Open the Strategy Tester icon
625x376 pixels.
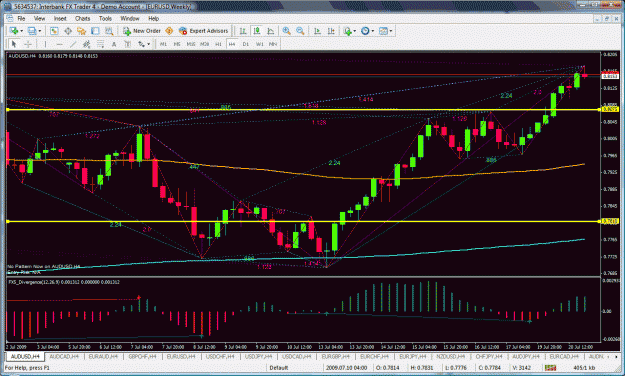point(109,31)
